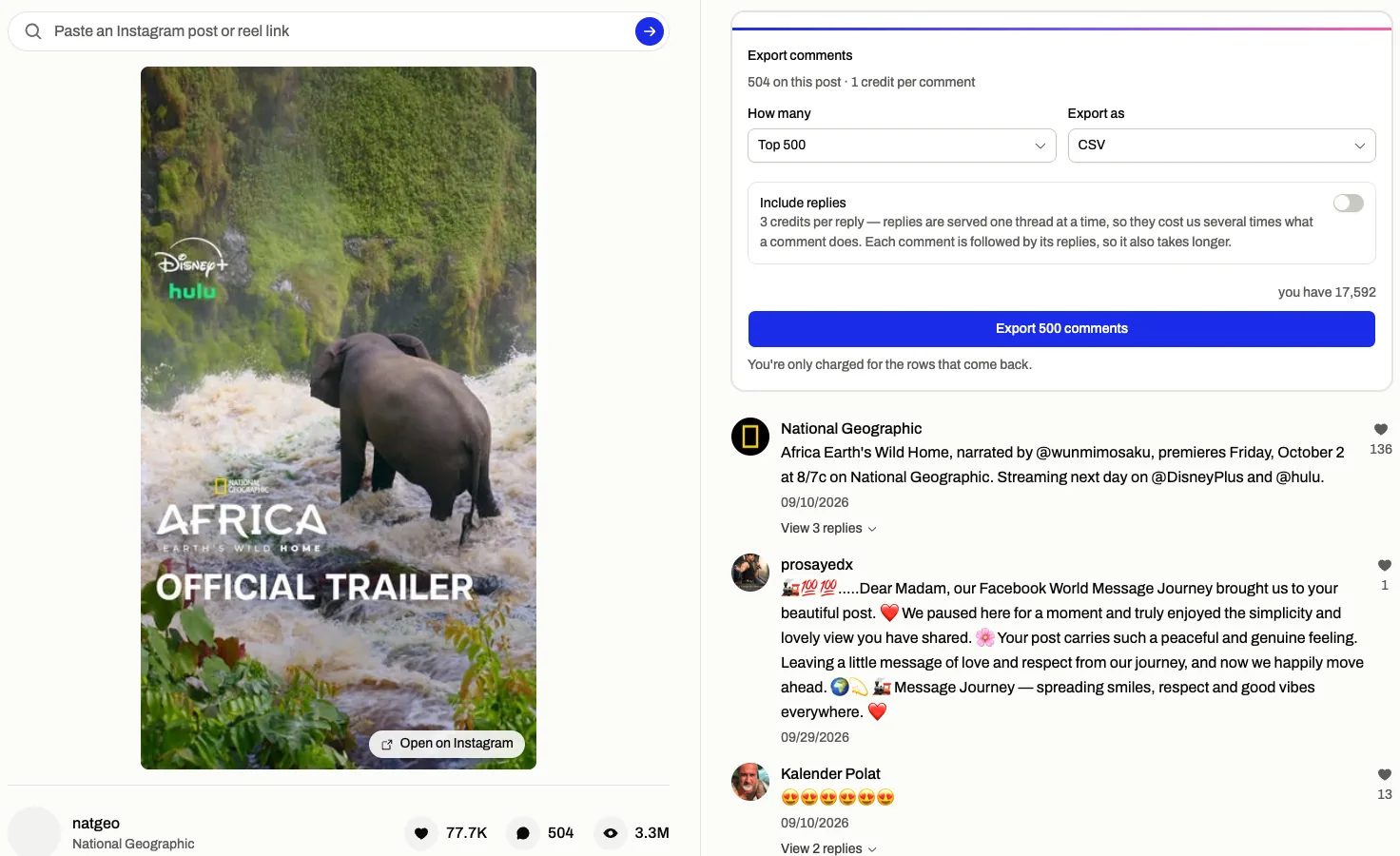Image resolution: width=1400 pixels, height=856 pixels.
Task: Expand View 3 replies thread
Action: point(828,528)
